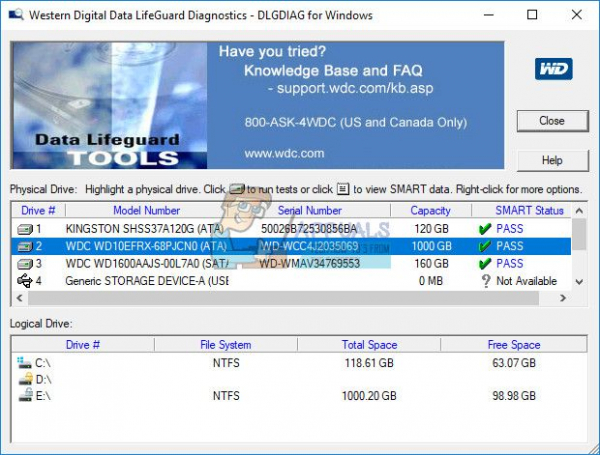Click the question mark icon for drive 4
Screen dimensions: 600x455
point(486,281)
